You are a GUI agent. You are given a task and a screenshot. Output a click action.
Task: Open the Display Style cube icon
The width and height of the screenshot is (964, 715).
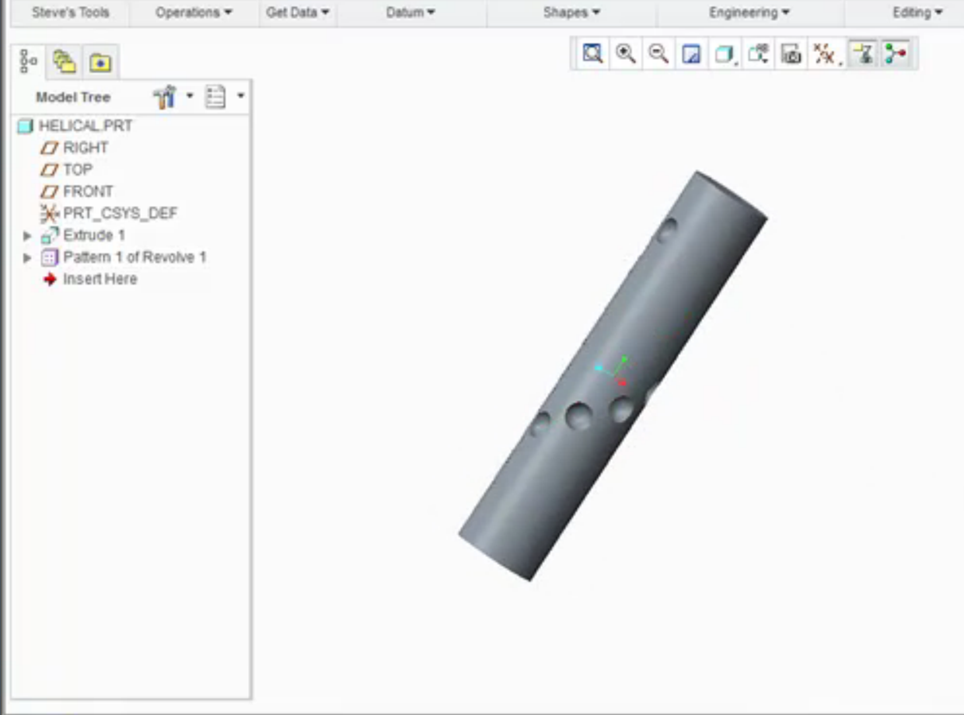725,54
